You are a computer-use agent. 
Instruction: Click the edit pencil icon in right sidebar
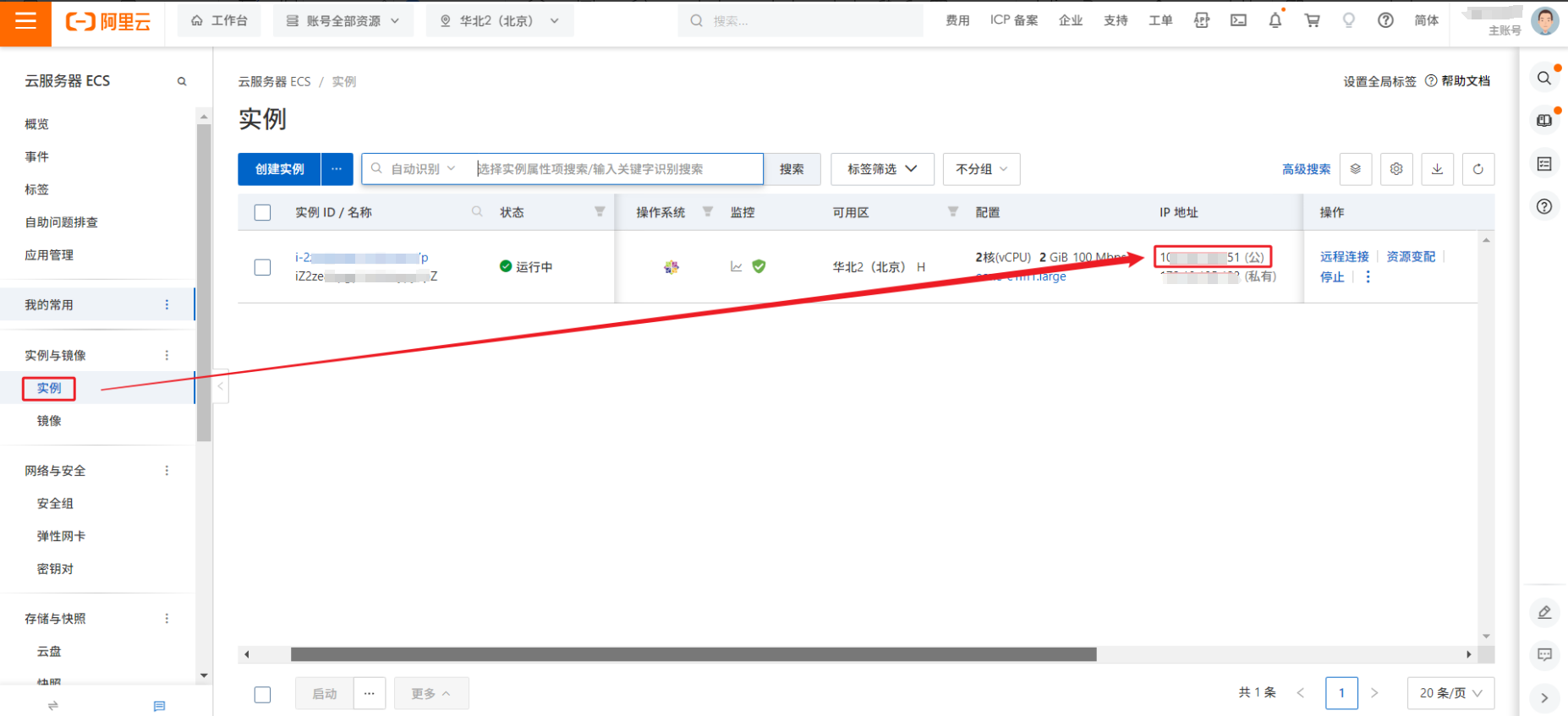click(1544, 612)
